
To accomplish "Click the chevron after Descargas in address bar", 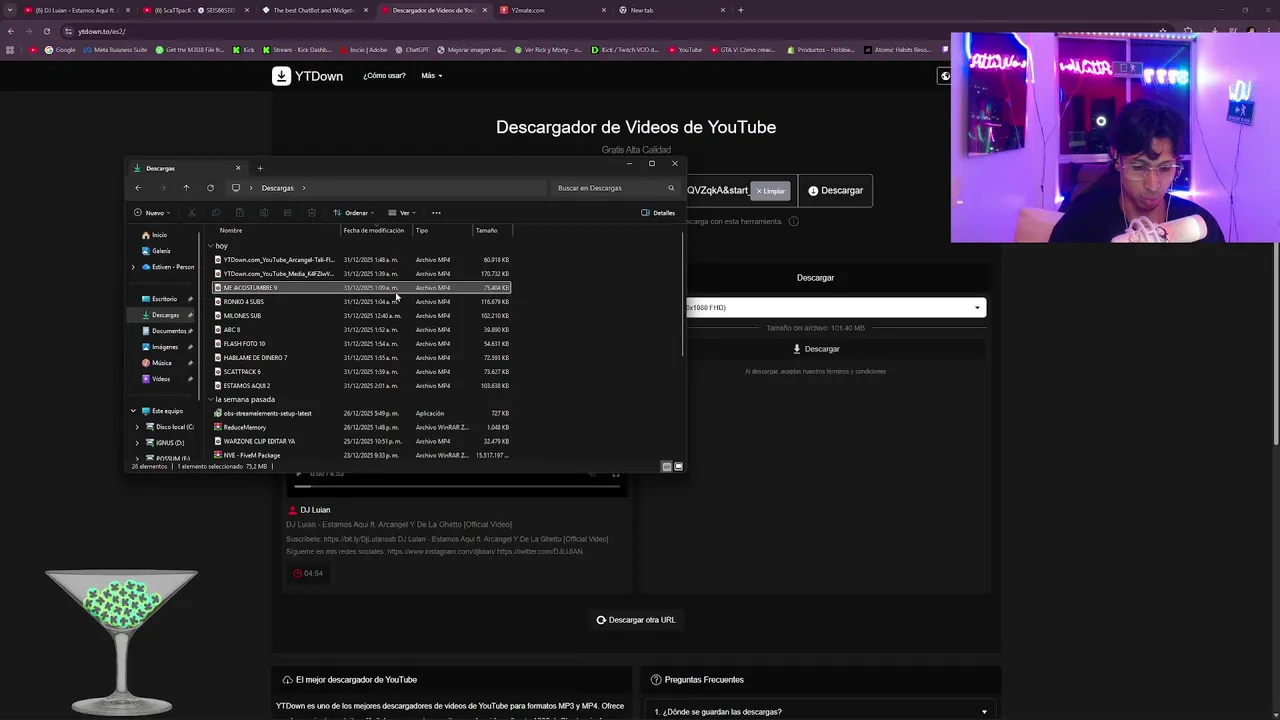I will pyautogui.click(x=304, y=188).
